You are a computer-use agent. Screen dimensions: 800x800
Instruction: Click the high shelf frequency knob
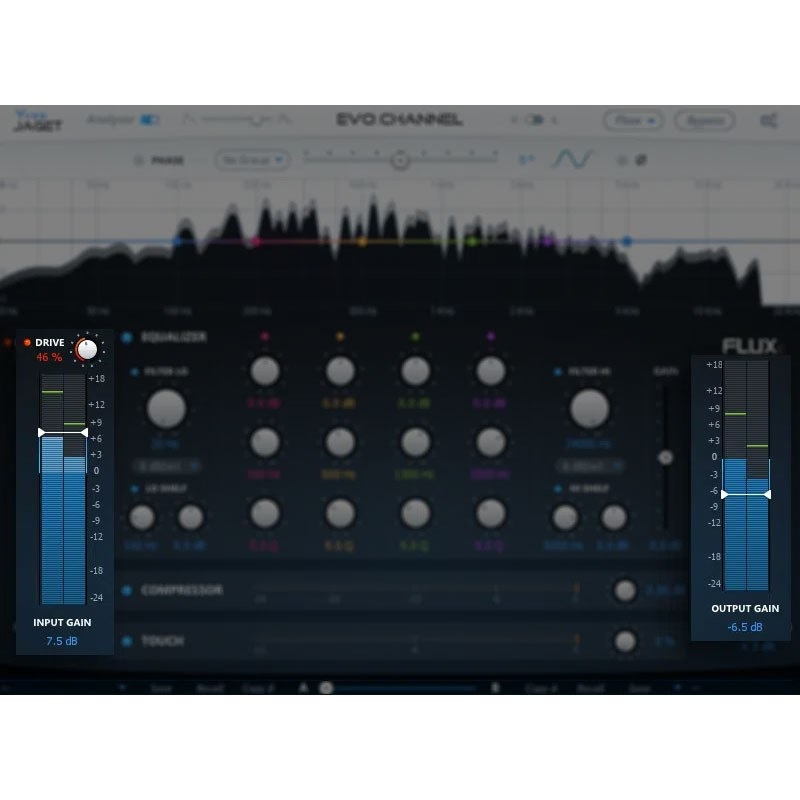565,518
